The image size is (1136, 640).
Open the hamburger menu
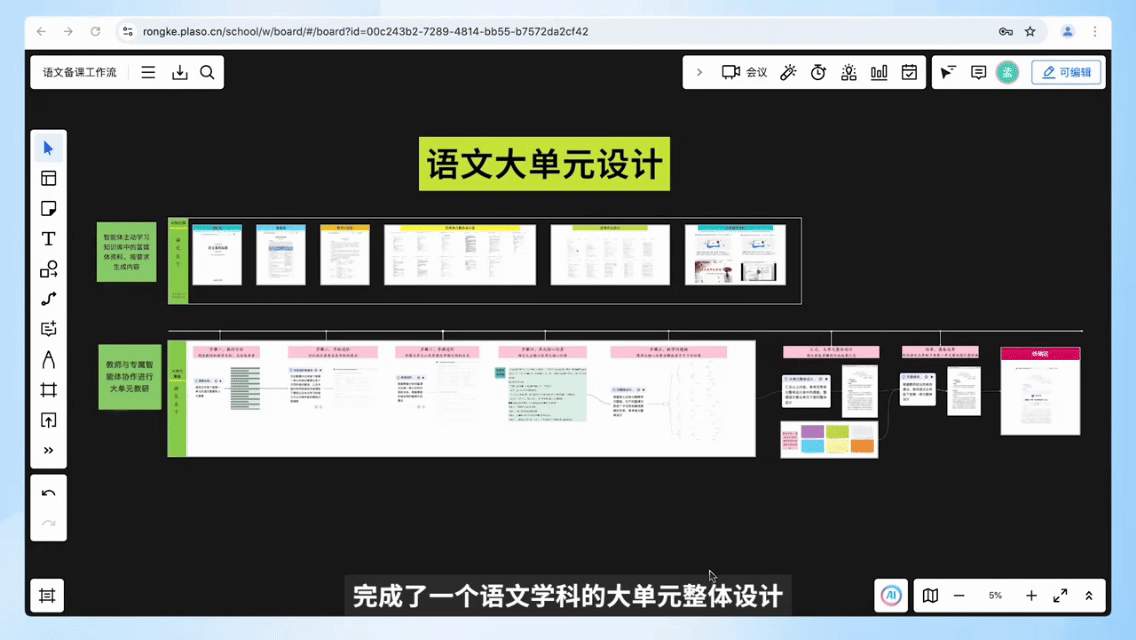148,72
